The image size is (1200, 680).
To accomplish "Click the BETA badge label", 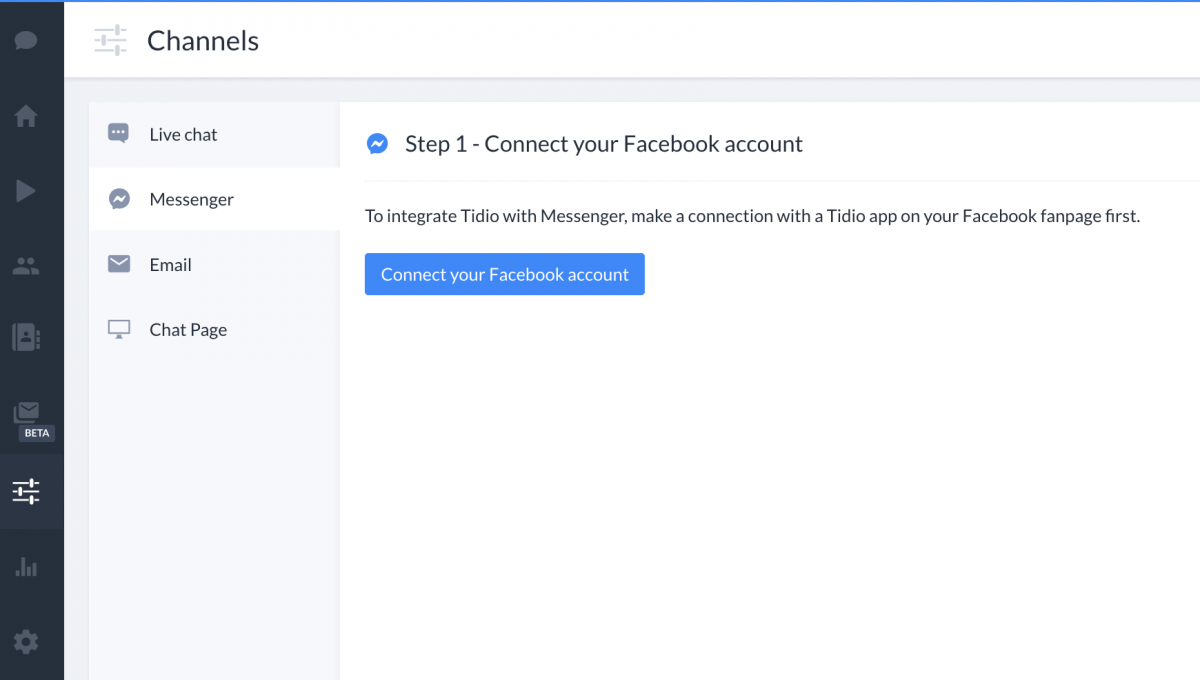I will click(x=37, y=434).
